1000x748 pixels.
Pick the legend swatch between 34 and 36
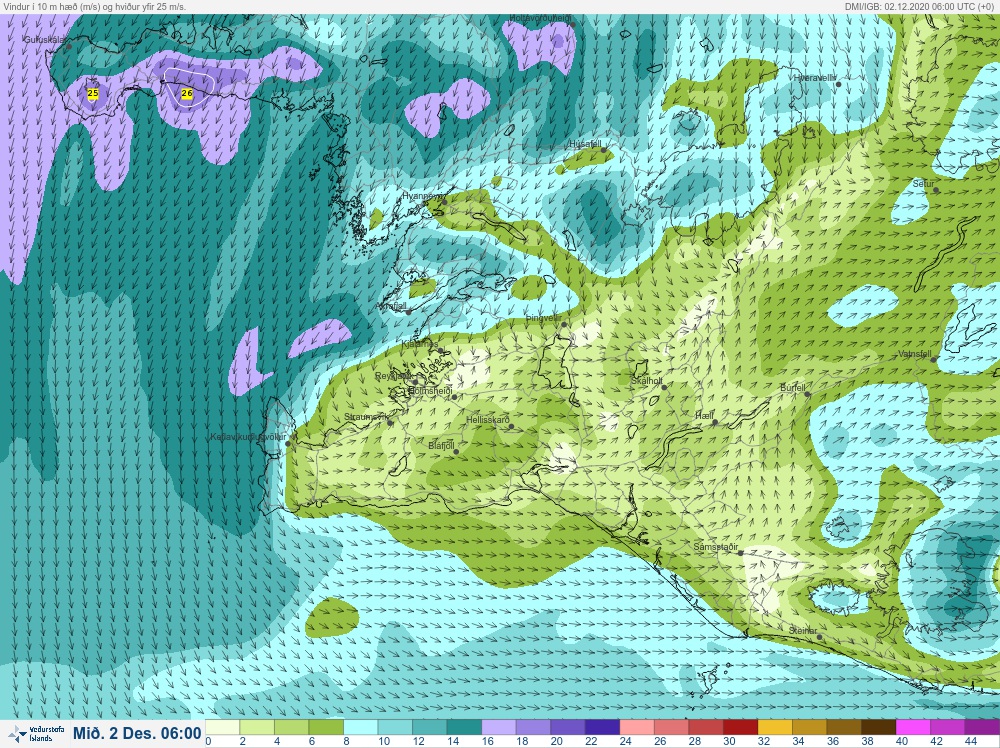click(x=809, y=728)
